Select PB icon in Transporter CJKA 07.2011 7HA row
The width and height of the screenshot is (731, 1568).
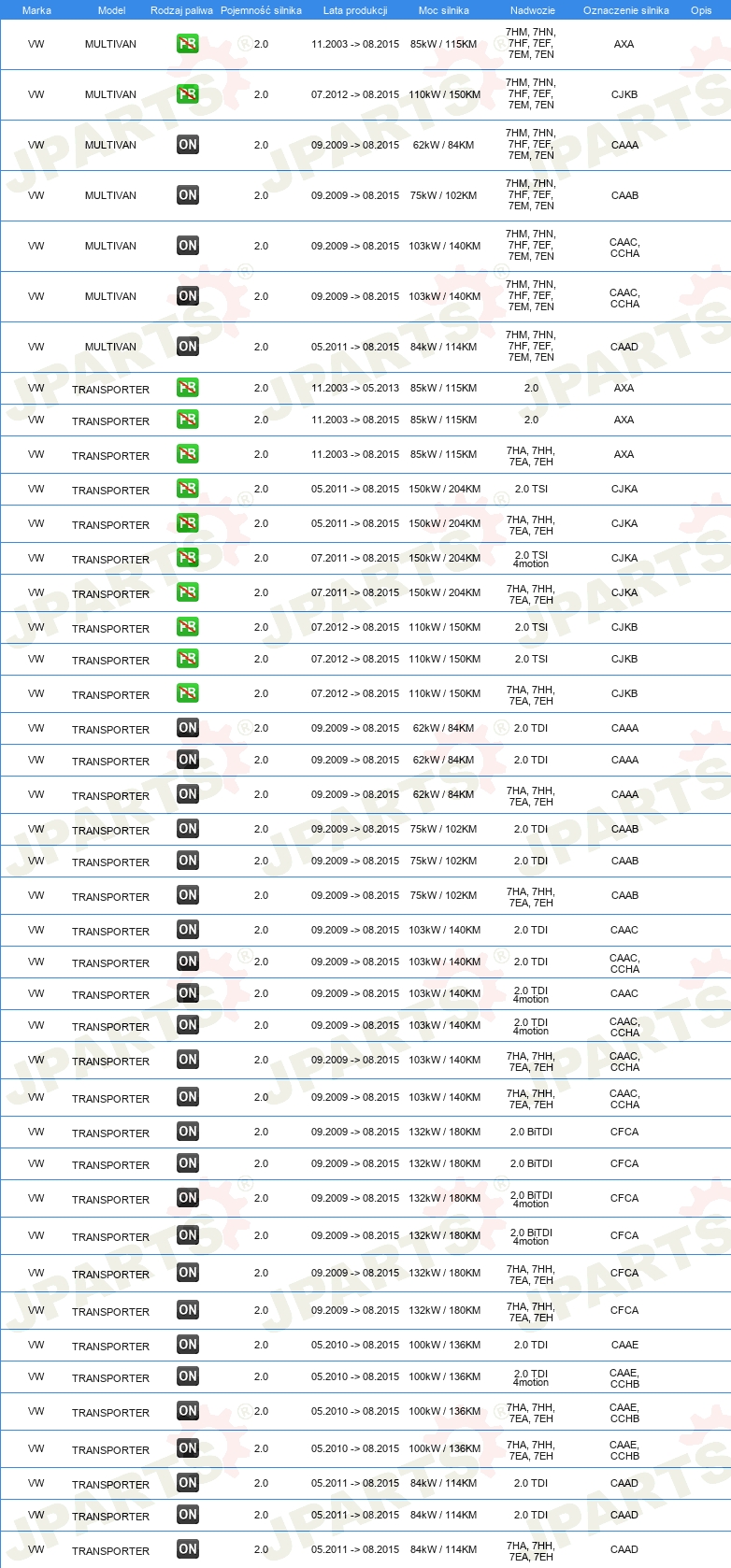(x=188, y=592)
